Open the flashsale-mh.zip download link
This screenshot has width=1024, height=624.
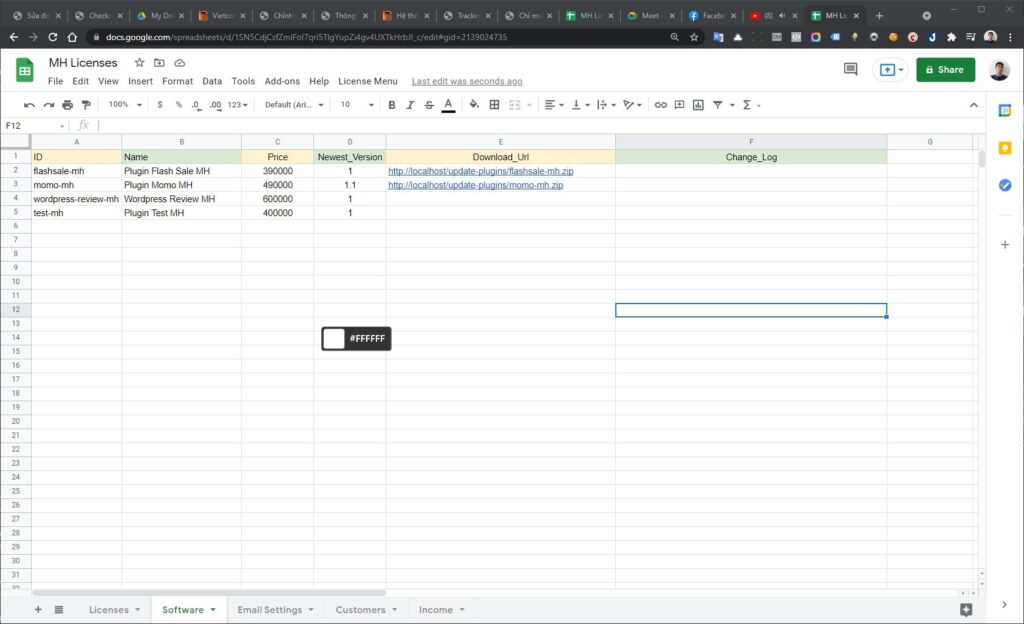480,171
